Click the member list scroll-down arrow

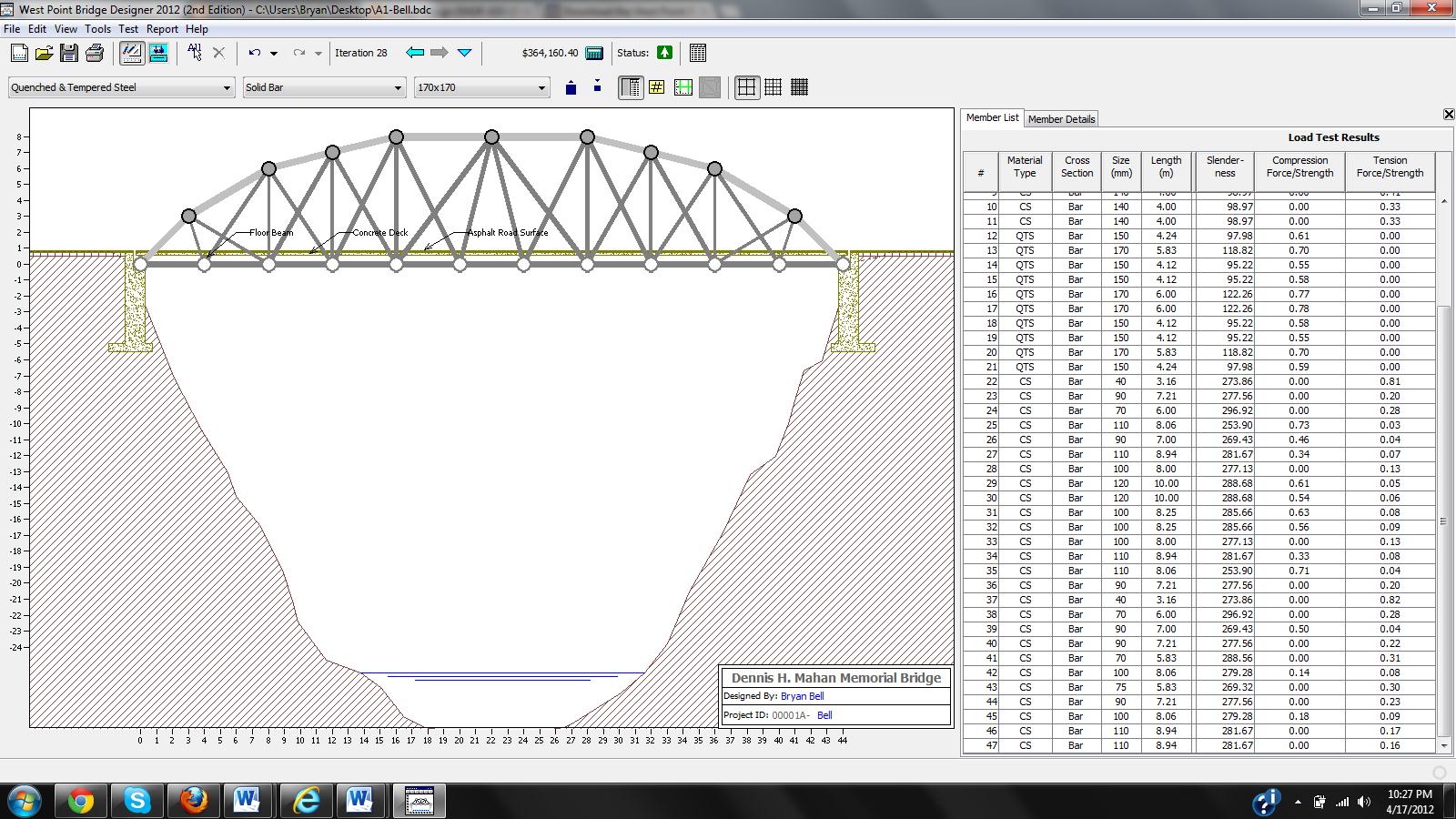coord(1443,746)
